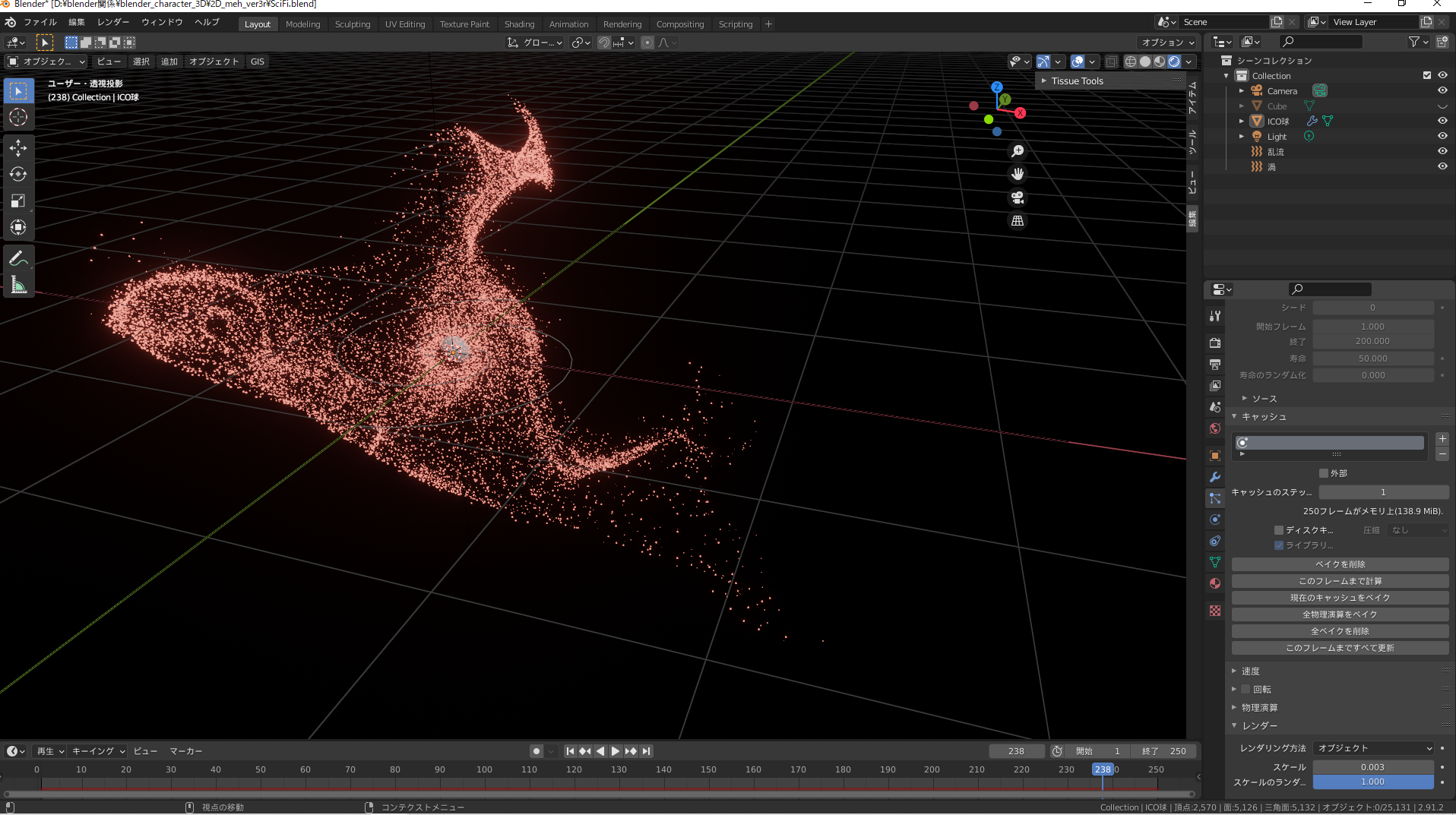Expand the Camera item in outliner
1456x815 pixels.
(1242, 90)
